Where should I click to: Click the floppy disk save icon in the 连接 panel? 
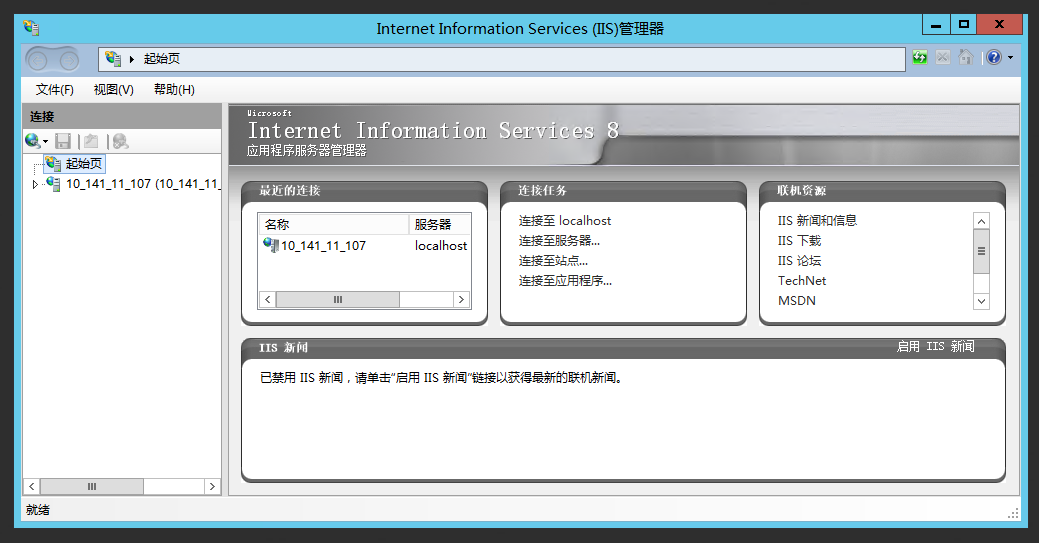(x=63, y=142)
